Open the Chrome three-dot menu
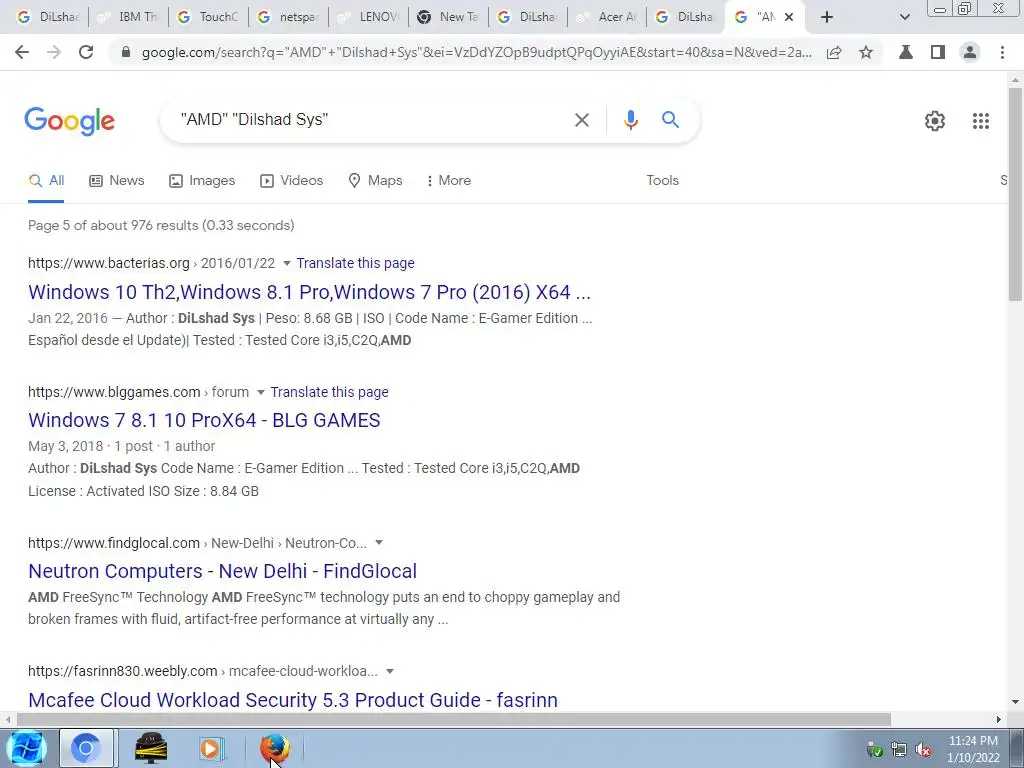The image size is (1024, 768). (x=1002, y=52)
